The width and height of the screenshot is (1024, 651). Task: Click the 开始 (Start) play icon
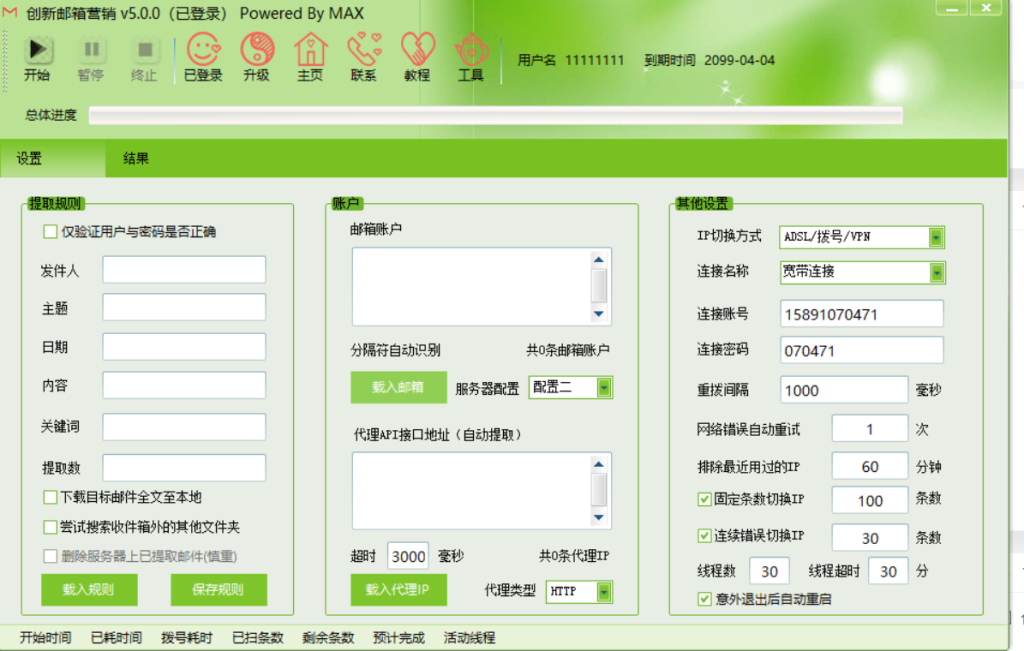pos(38,50)
